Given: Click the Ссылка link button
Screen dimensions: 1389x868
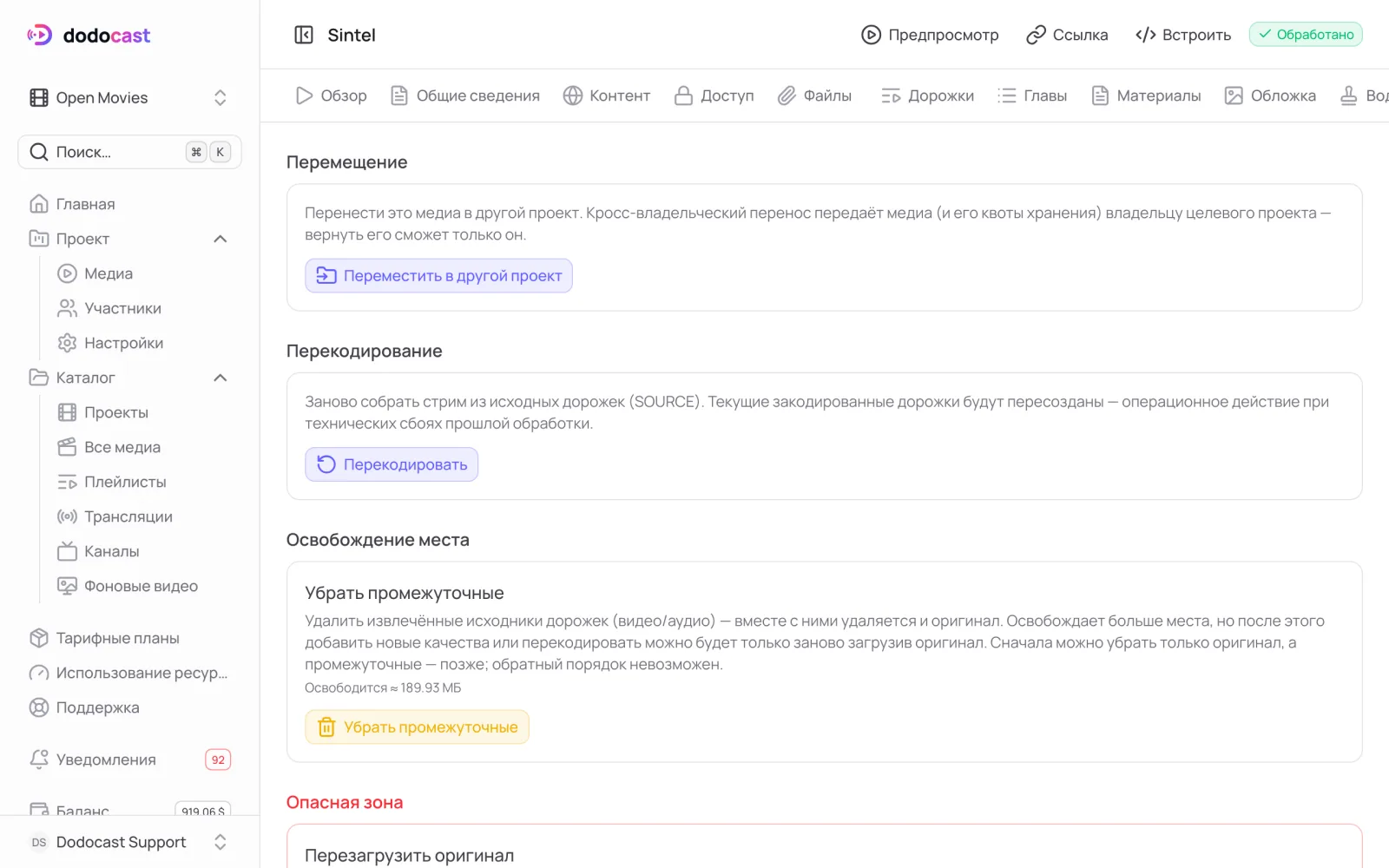Looking at the screenshot, I should pyautogui.click(x=1067, y=35).
